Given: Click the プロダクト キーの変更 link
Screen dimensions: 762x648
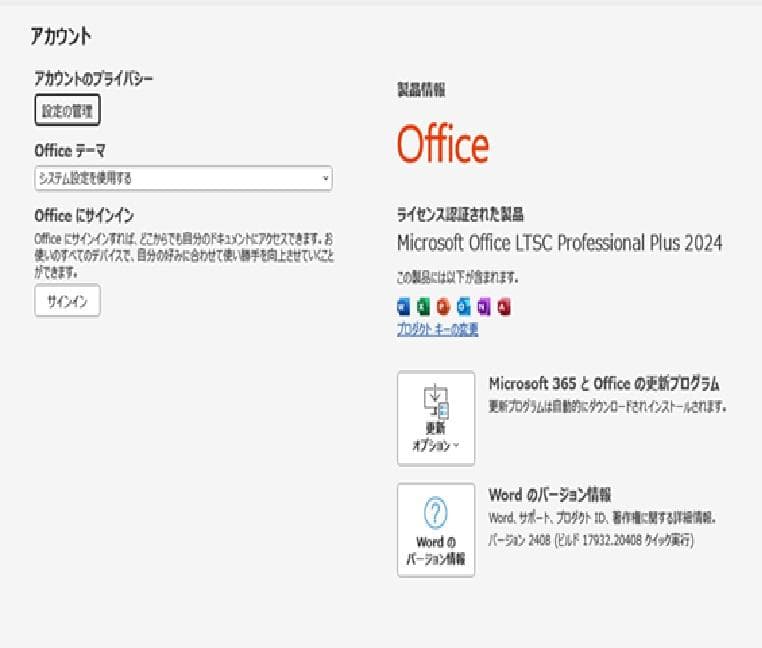Looking at the screenshot, I should click(x=437, y=330).
